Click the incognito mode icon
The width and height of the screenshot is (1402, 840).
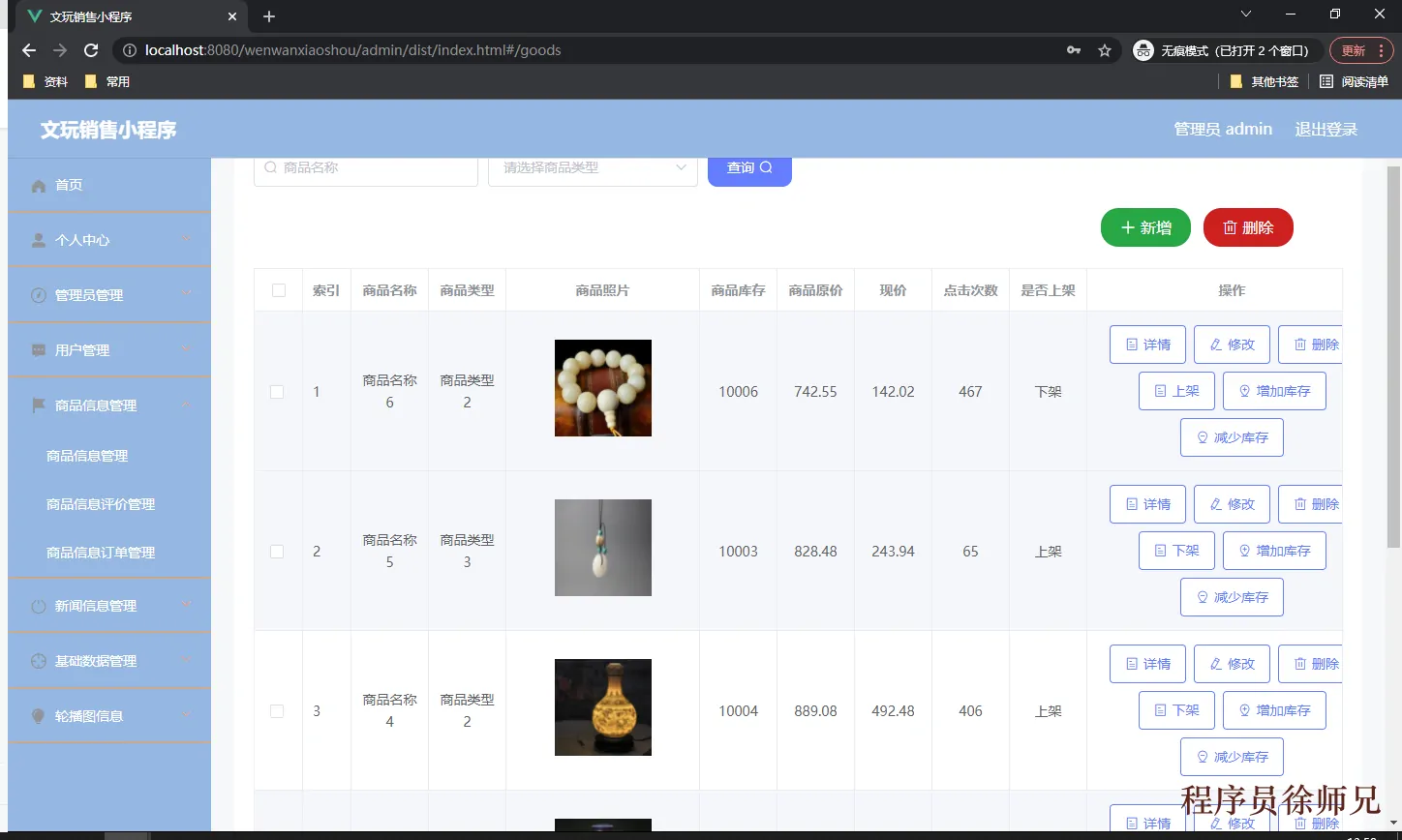point(1143,50)
